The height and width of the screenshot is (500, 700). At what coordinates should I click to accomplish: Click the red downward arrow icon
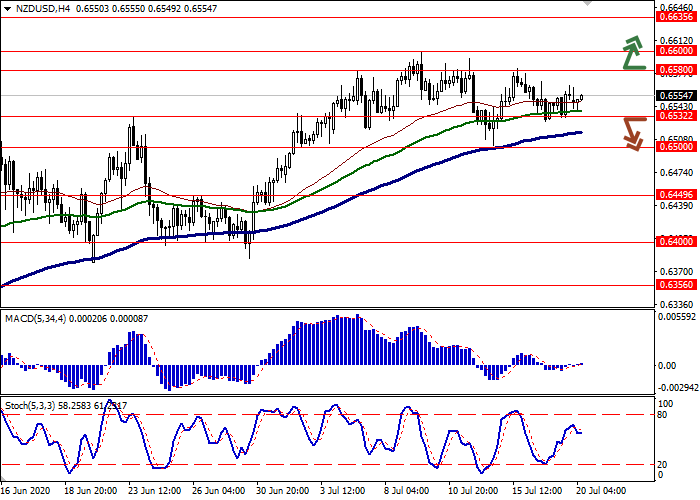[633, 133]
